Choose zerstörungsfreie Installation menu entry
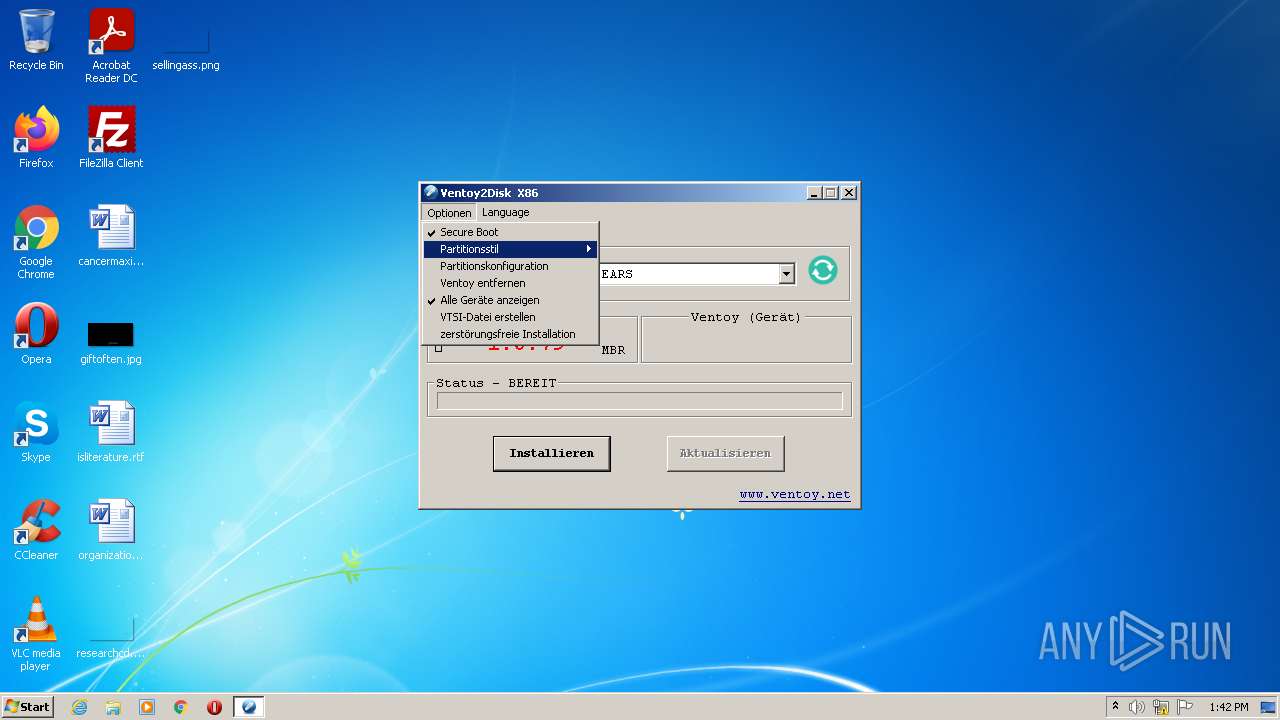The width and height of the screenshot is (1280, 720). tap(510, 334)
